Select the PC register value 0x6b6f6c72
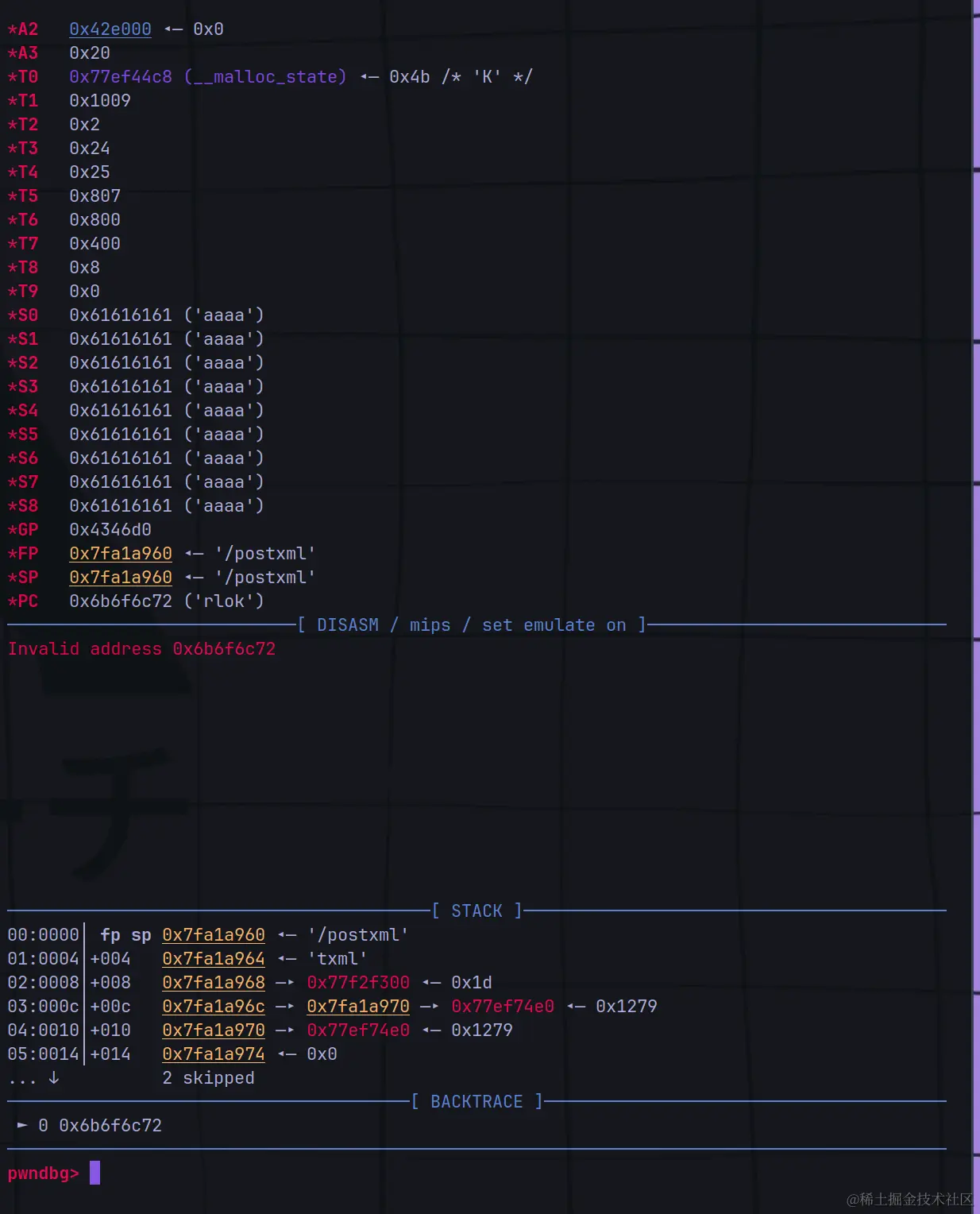 121,601
